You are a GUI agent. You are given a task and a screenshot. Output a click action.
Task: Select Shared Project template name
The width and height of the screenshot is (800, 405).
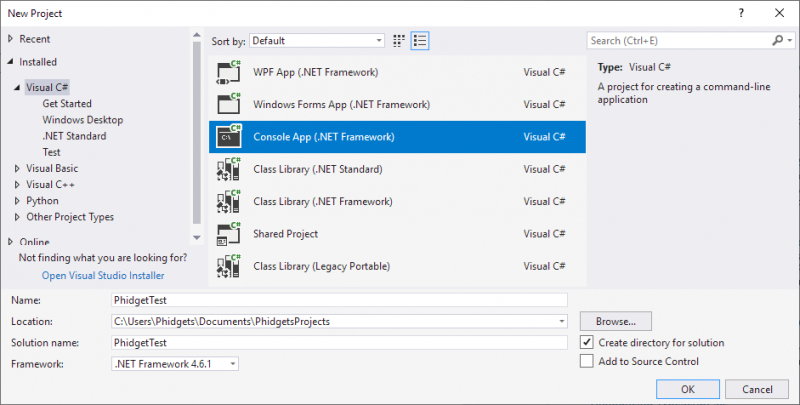click(x=286, y=234)
